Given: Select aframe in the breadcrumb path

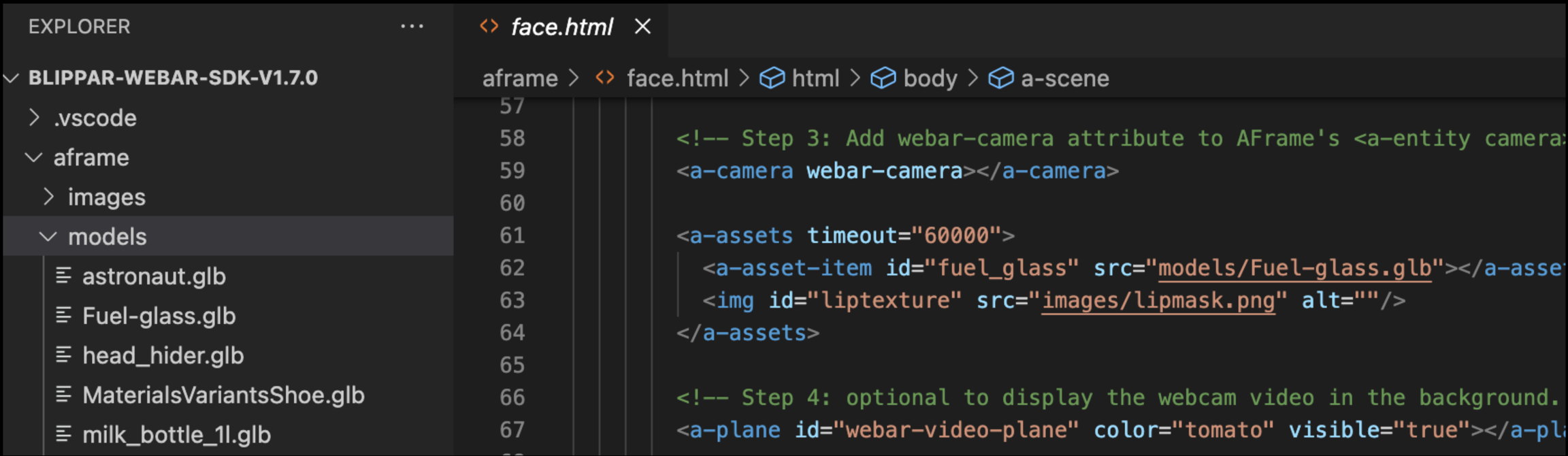Looking at the screenshot, I should pos(520,78).
